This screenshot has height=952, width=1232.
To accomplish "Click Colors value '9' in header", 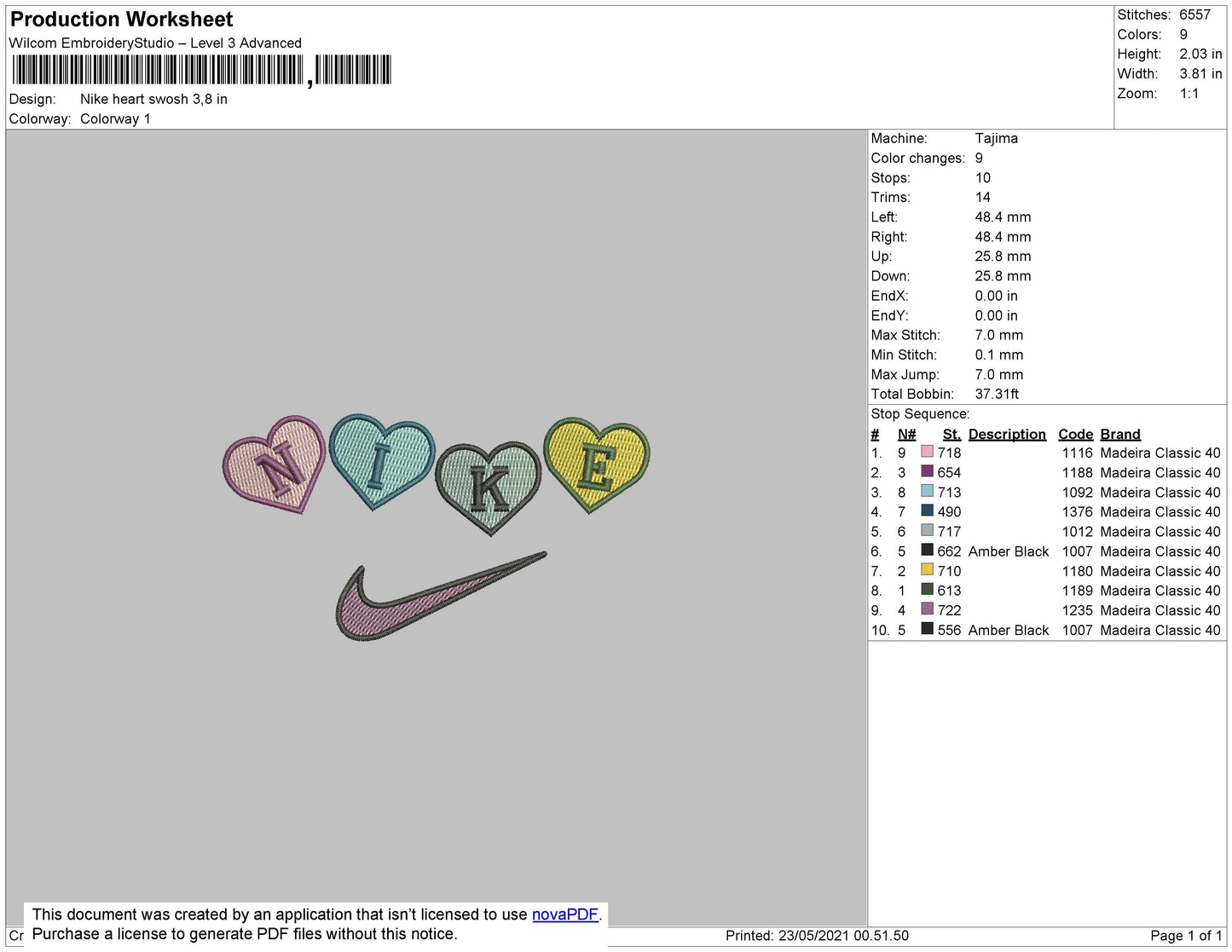I will (1183, 34).
